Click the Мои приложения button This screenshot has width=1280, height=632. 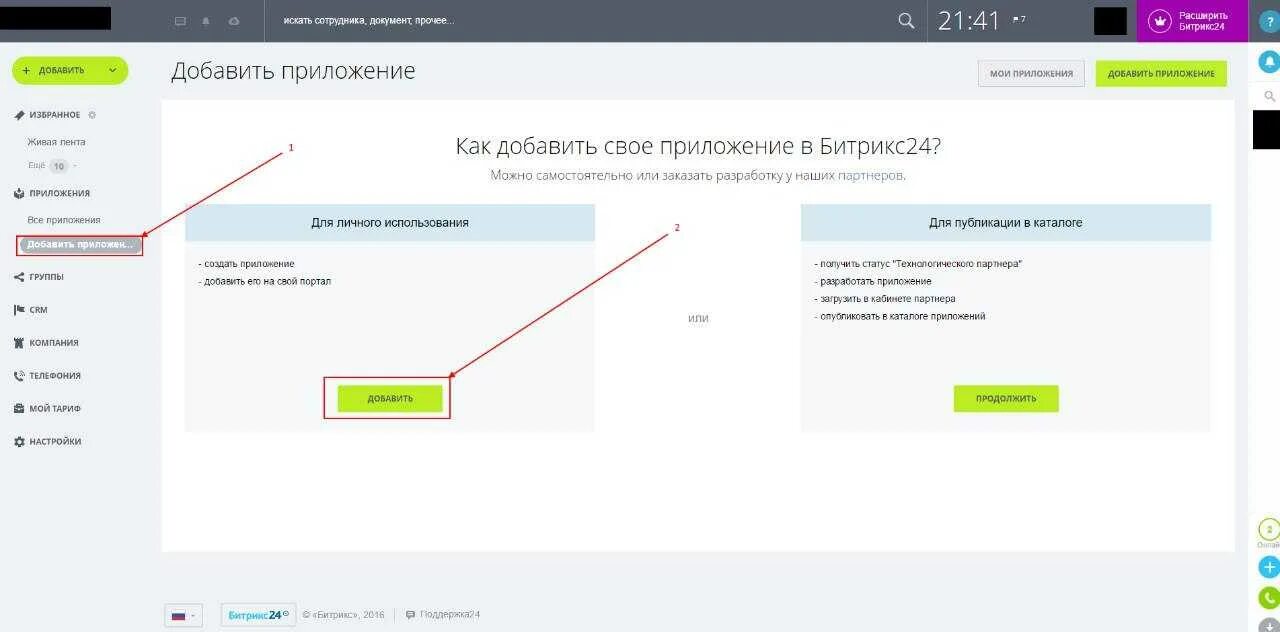pos(1031,73)
